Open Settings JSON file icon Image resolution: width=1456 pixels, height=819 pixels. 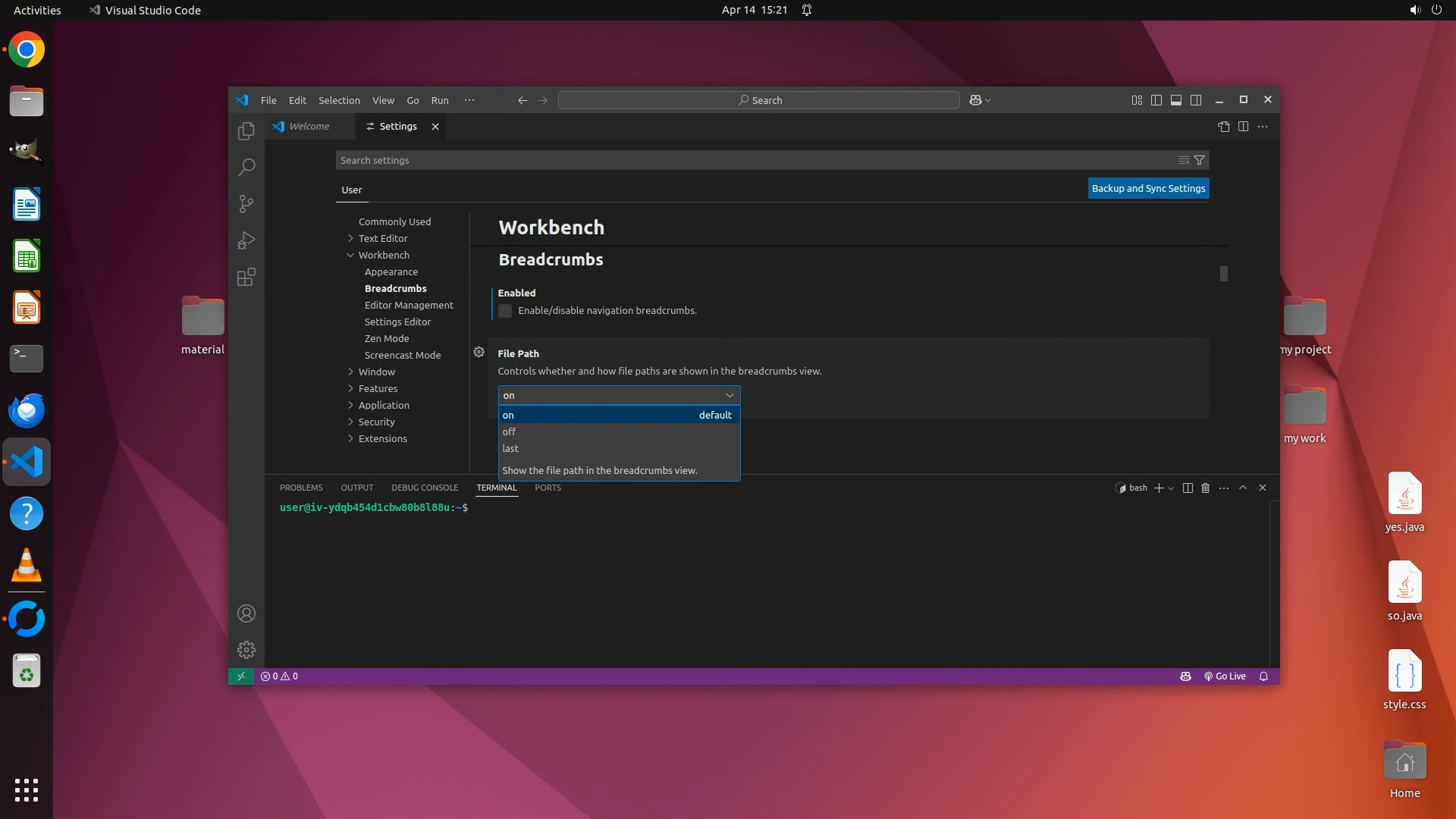(1223, 127)
